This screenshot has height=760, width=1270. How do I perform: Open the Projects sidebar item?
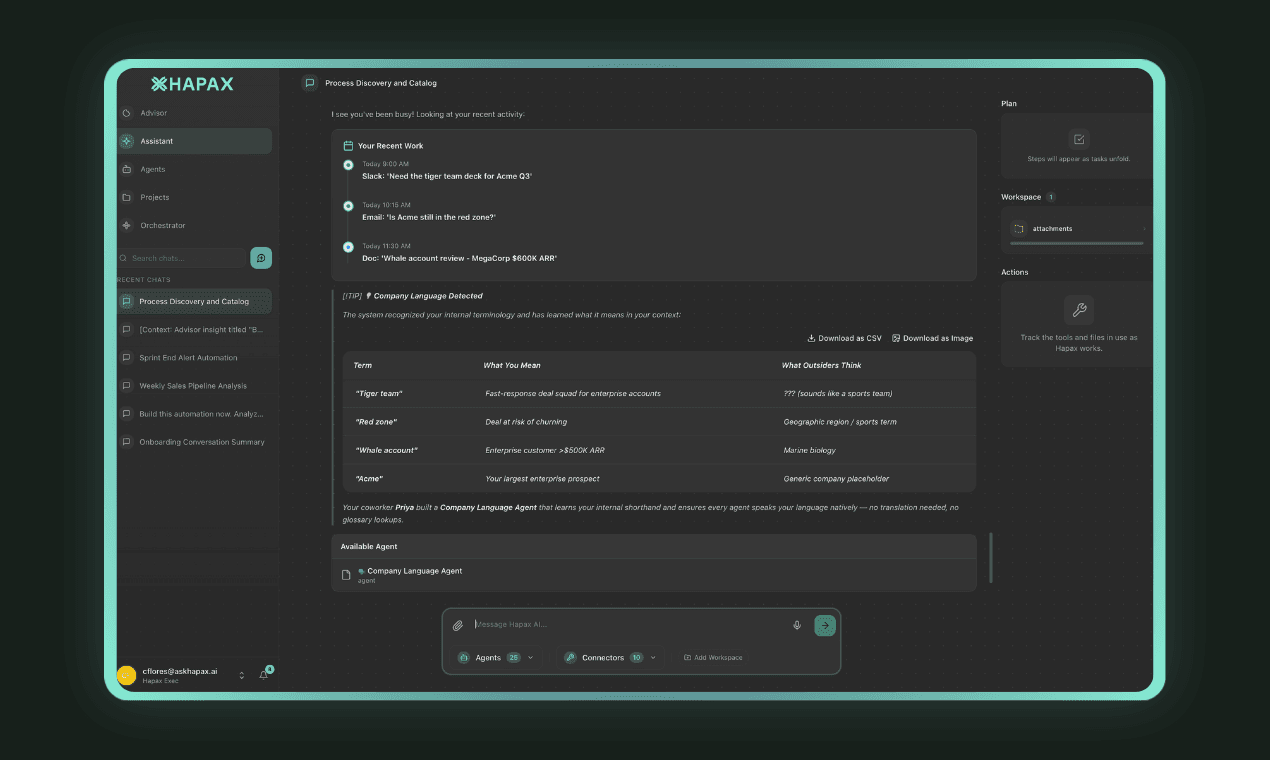pos(154,197)
